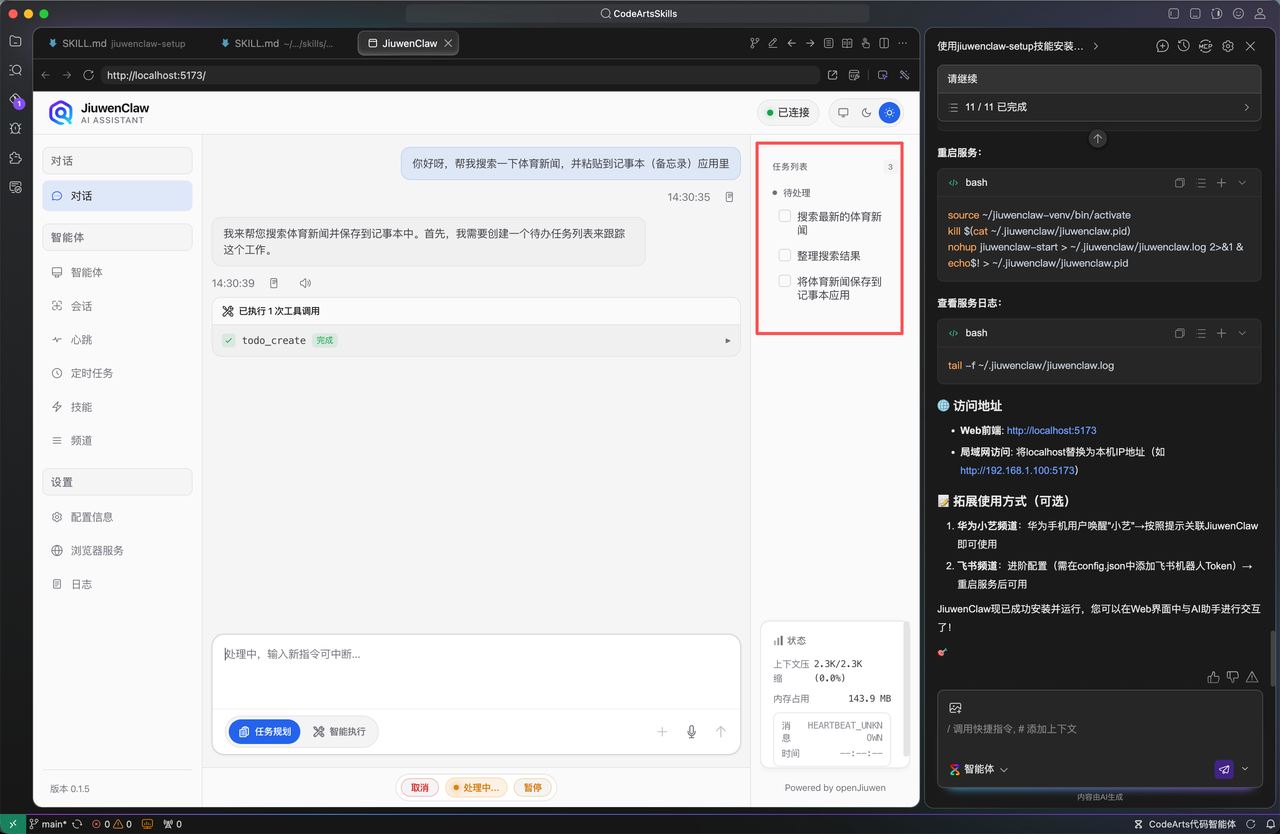Open page in external browser icon
This screenshot has height=834, width=1280.
[x=832, y=75]
